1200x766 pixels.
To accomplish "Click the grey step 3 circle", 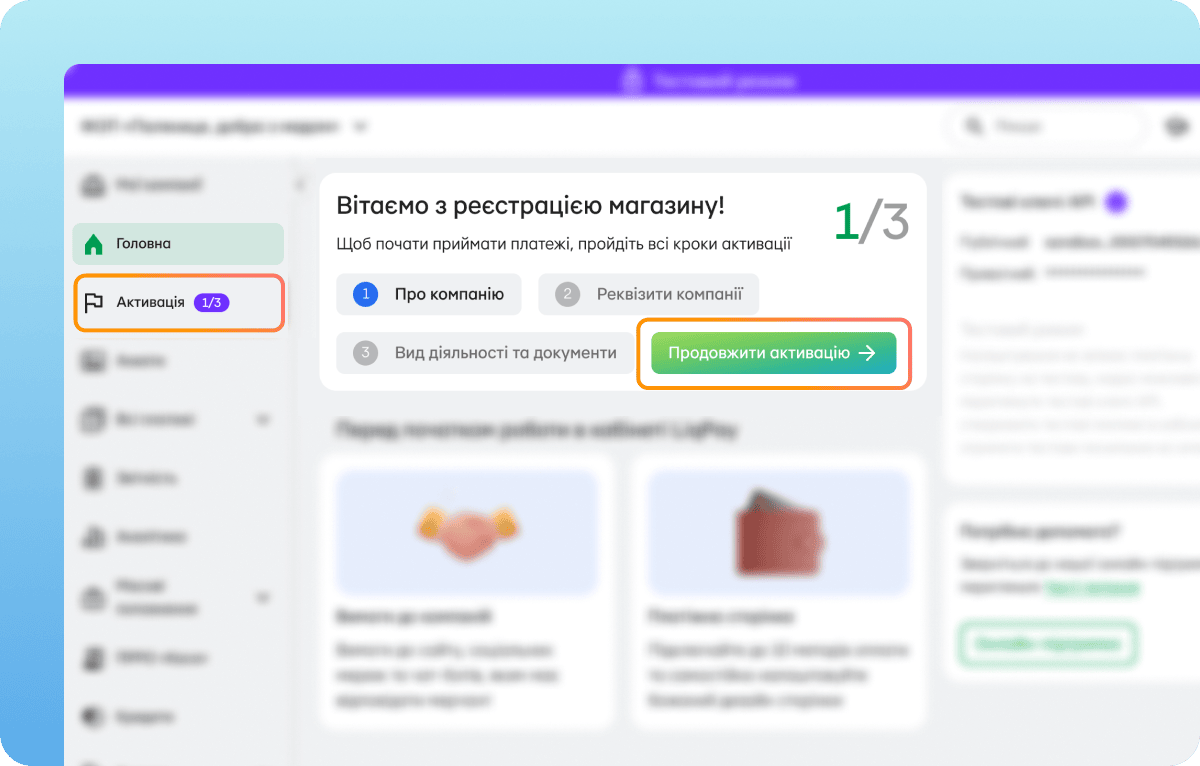I will [366, 353].
